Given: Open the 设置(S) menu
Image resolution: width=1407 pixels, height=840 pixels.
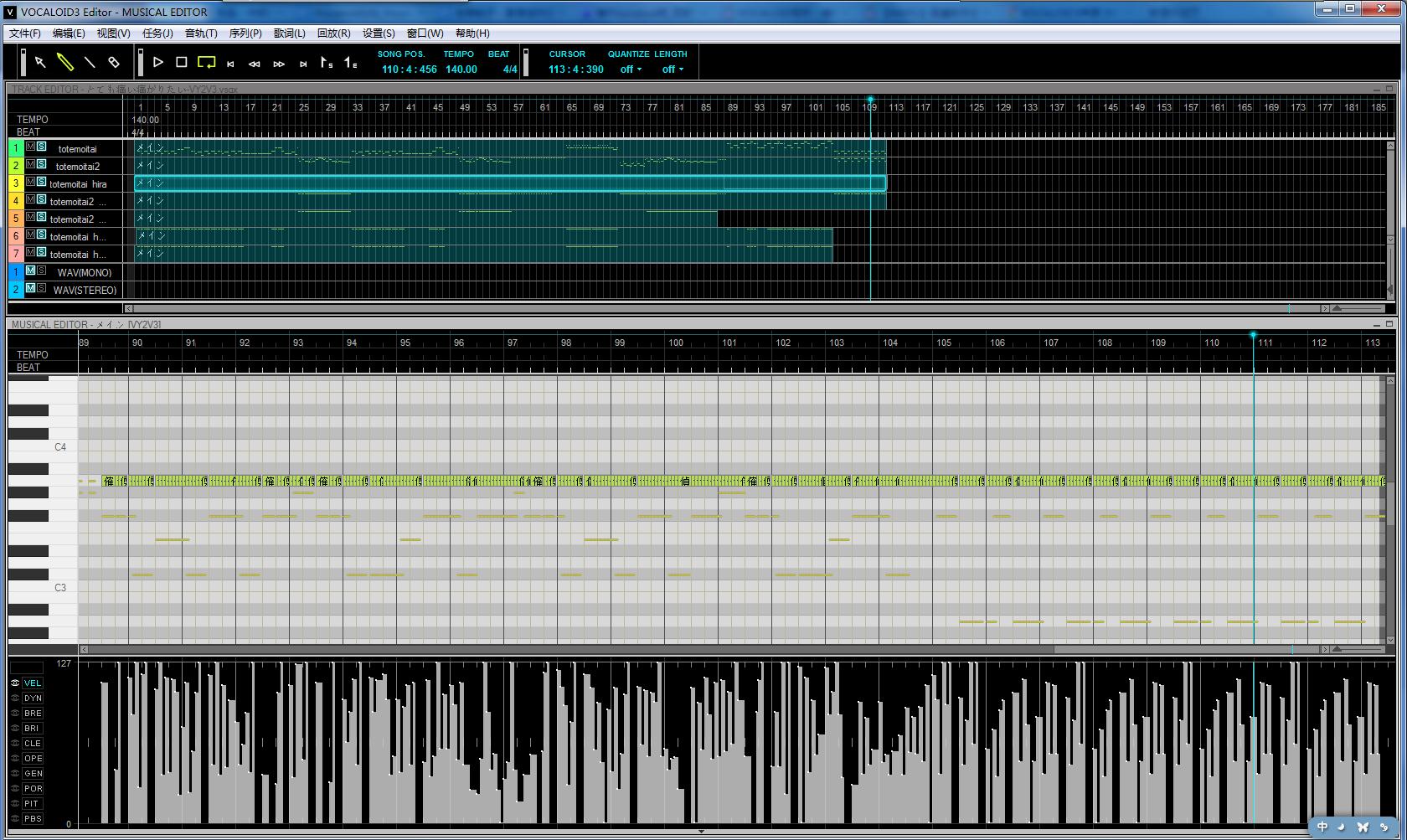Looking at the screenshot, I should tap(379, 33).
